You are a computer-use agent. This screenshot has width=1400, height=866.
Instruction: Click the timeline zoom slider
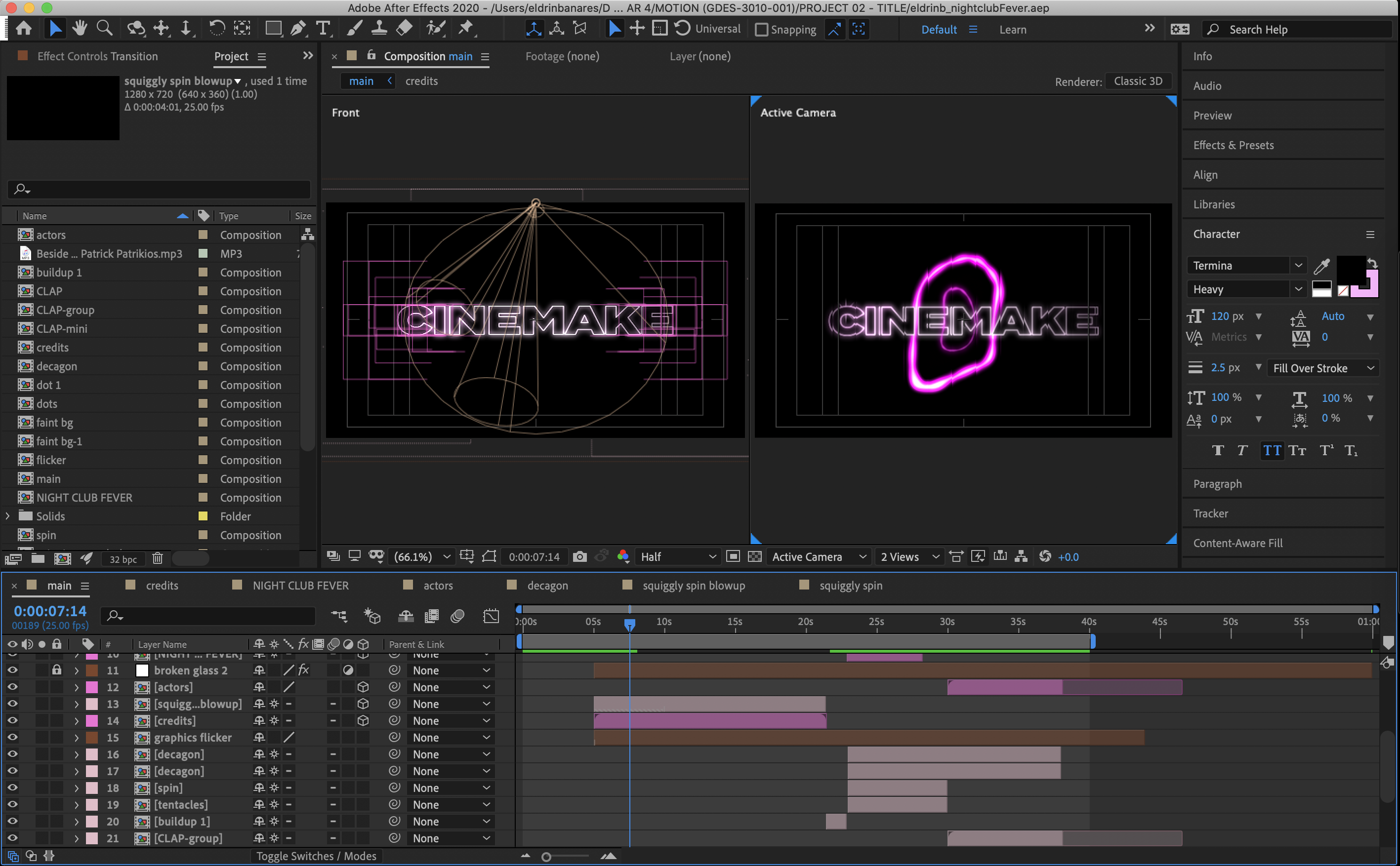point(546,857)
